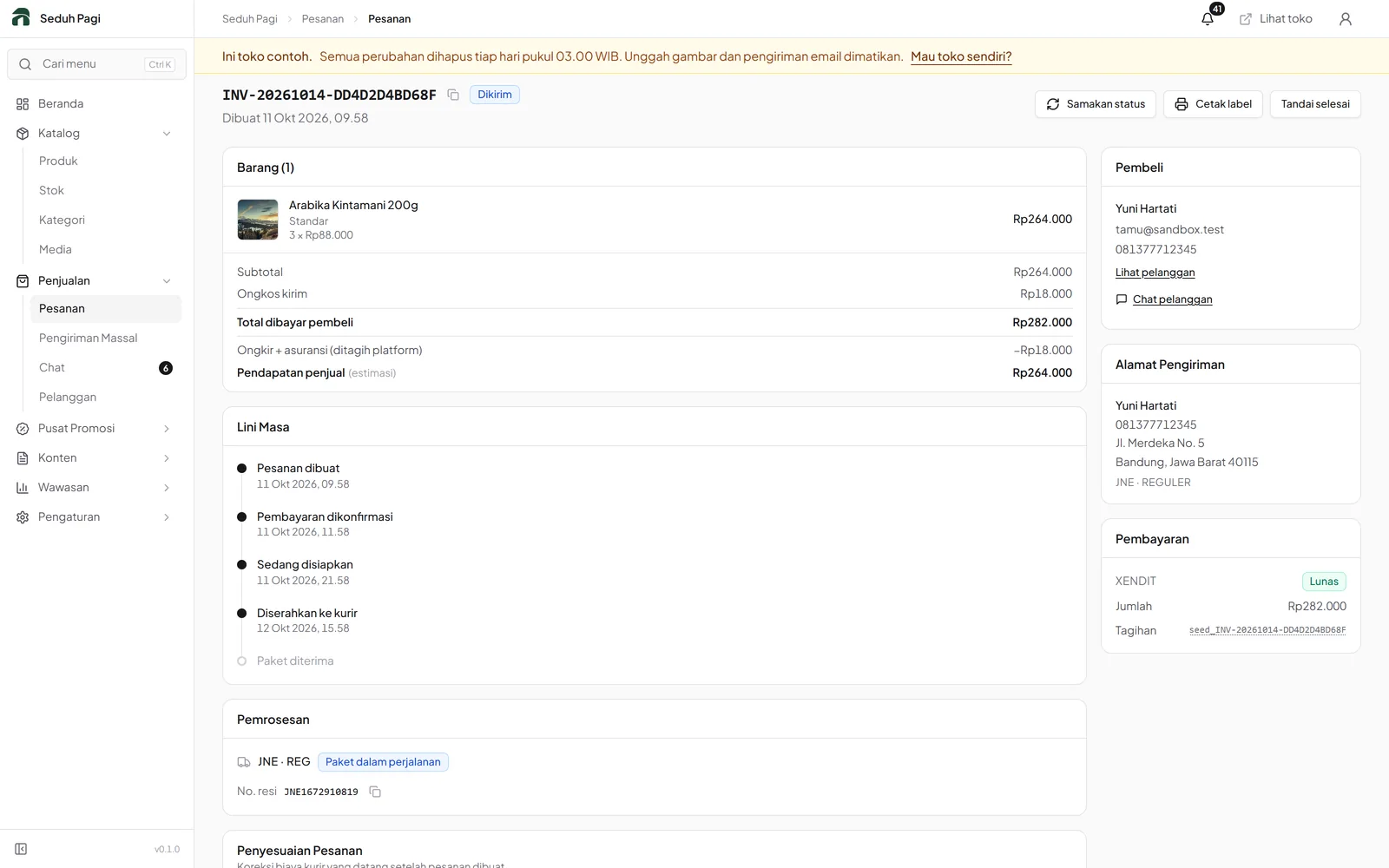Open the Produk menu item

point(106,161)
